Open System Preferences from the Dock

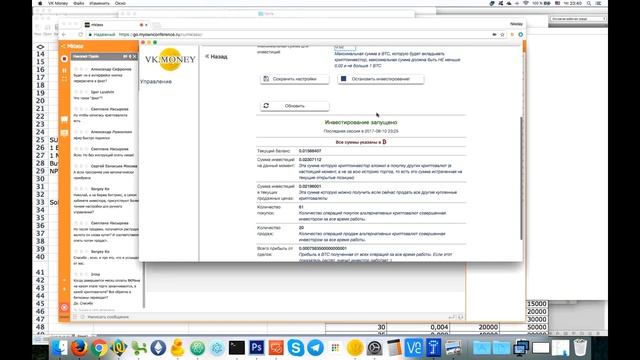pyautogui.click(x=374, y=348)
